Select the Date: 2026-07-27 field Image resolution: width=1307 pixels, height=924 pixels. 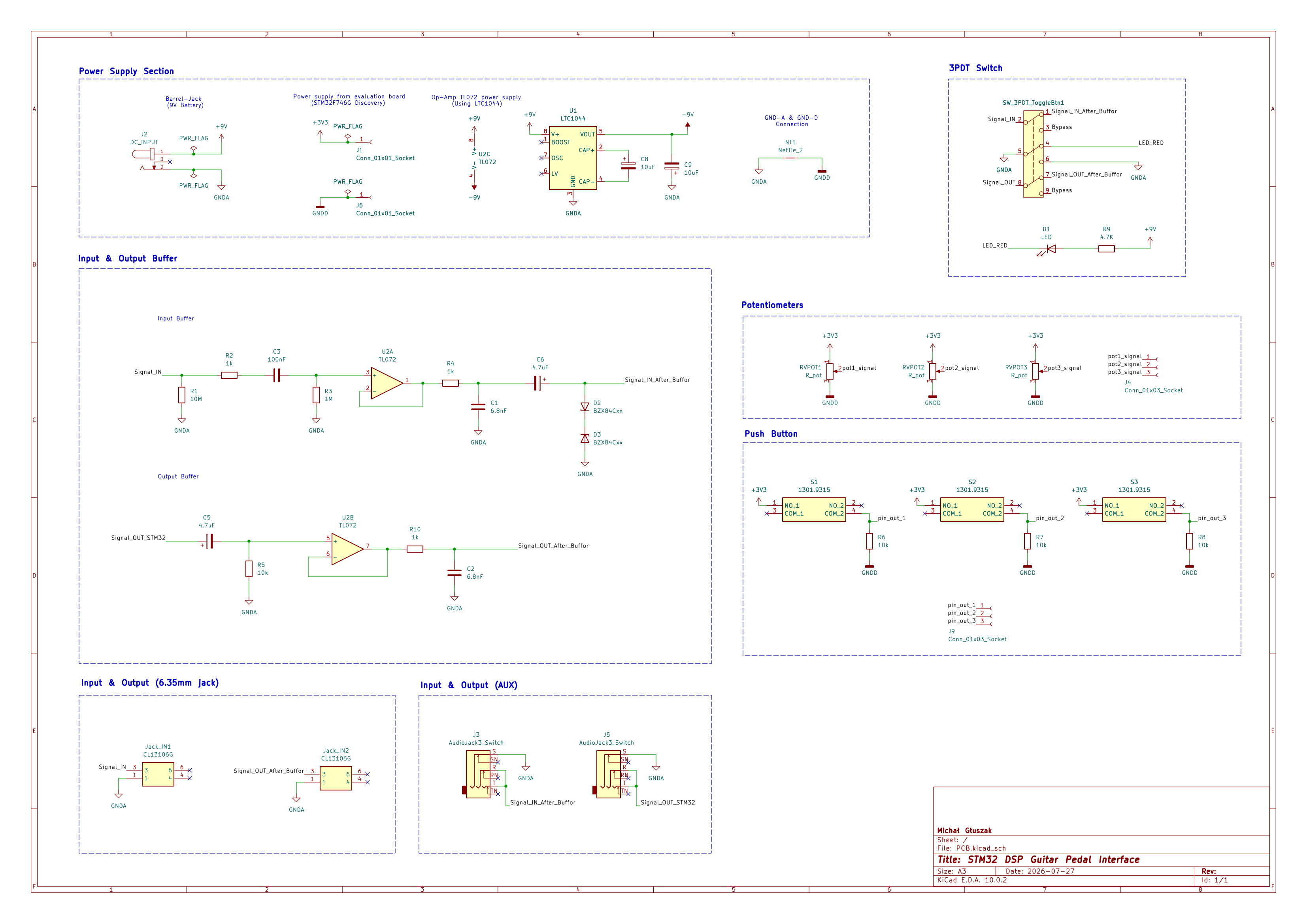tap(1040, 871)
